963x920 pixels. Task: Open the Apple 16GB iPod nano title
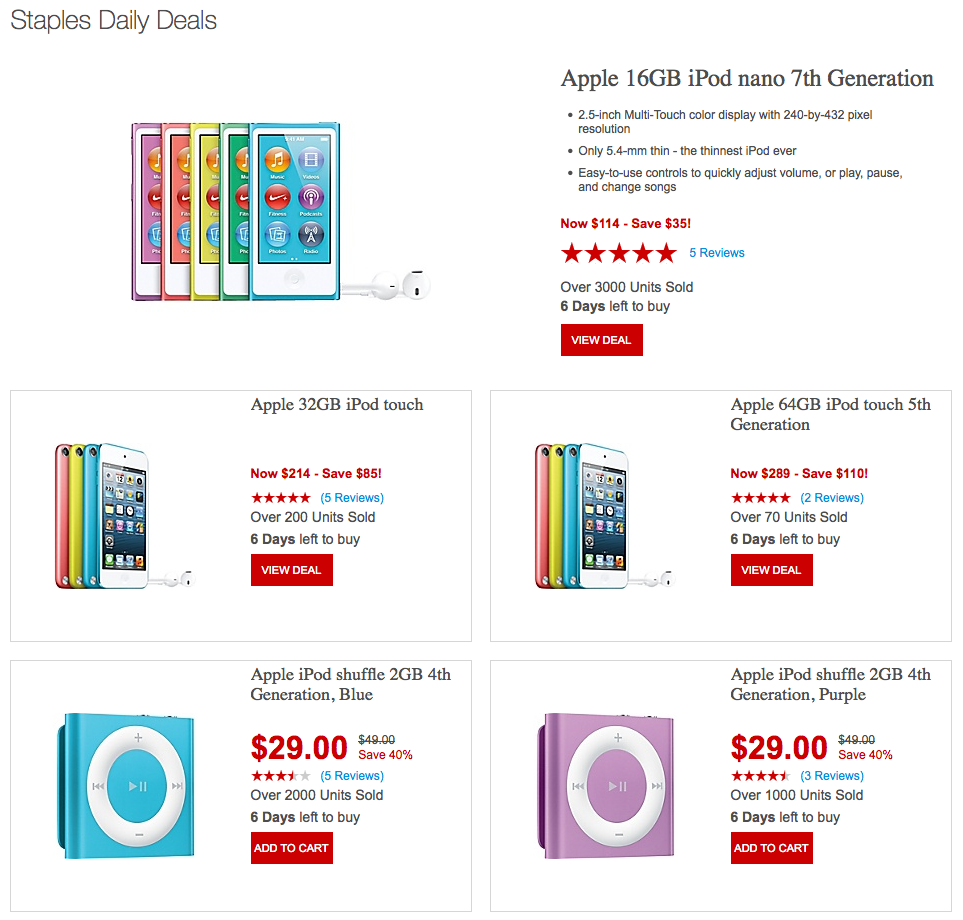(x=747, y=79)
